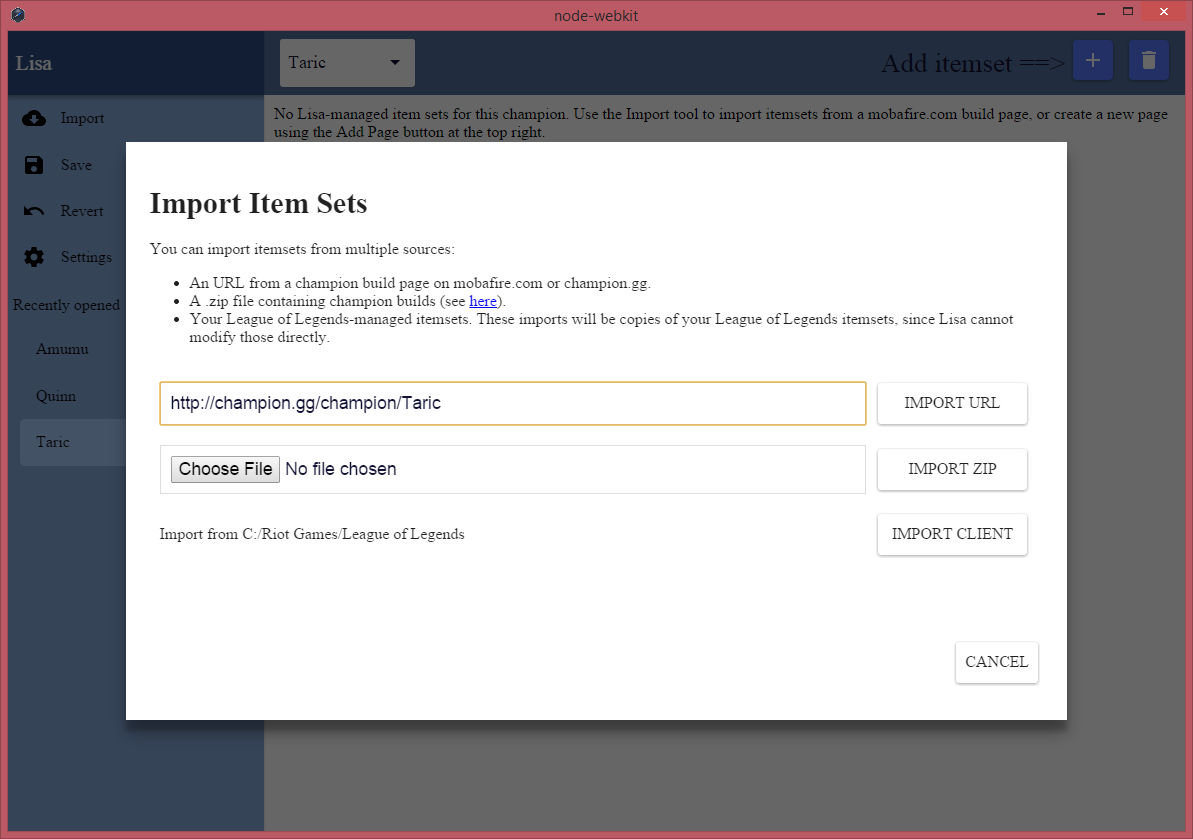Click the Lisa app title
The height and width of the screenshot is (839, 1193).
click(x=33, y=63)
